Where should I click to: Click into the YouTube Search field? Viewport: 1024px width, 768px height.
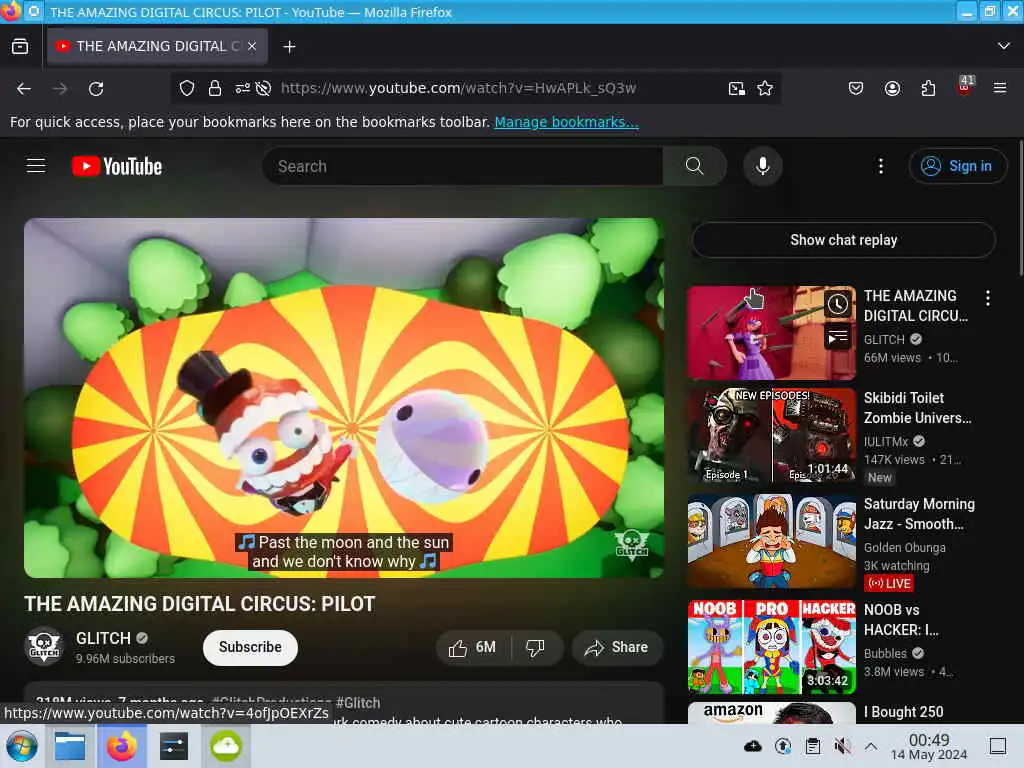coord(463,166)
